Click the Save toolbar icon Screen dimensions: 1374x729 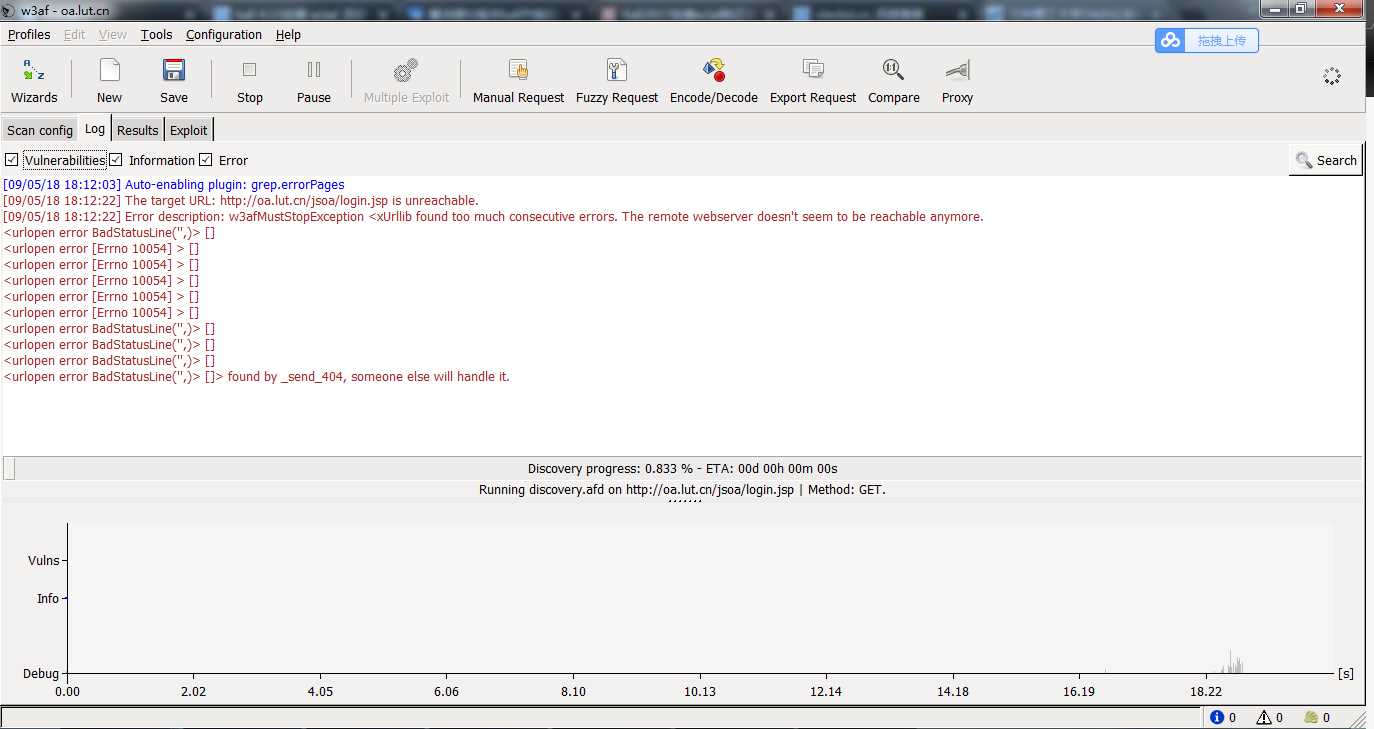(174, 70)
